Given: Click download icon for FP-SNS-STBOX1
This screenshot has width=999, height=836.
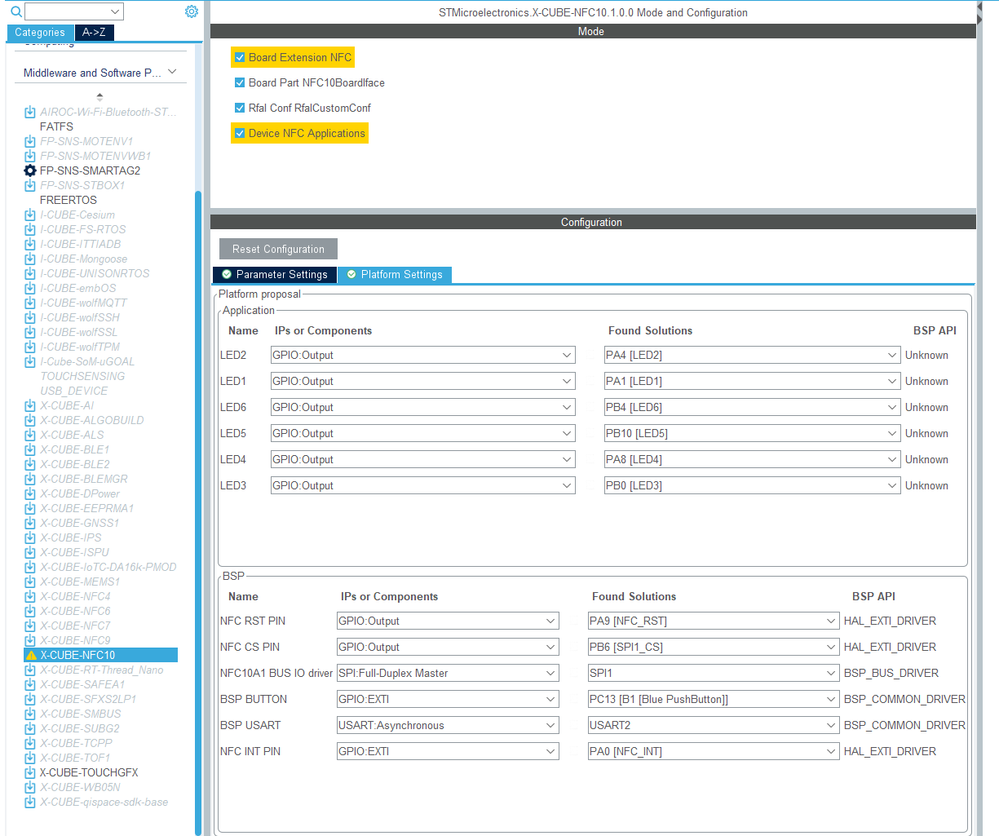Looking at the screenshot, I should coord(30,185).
